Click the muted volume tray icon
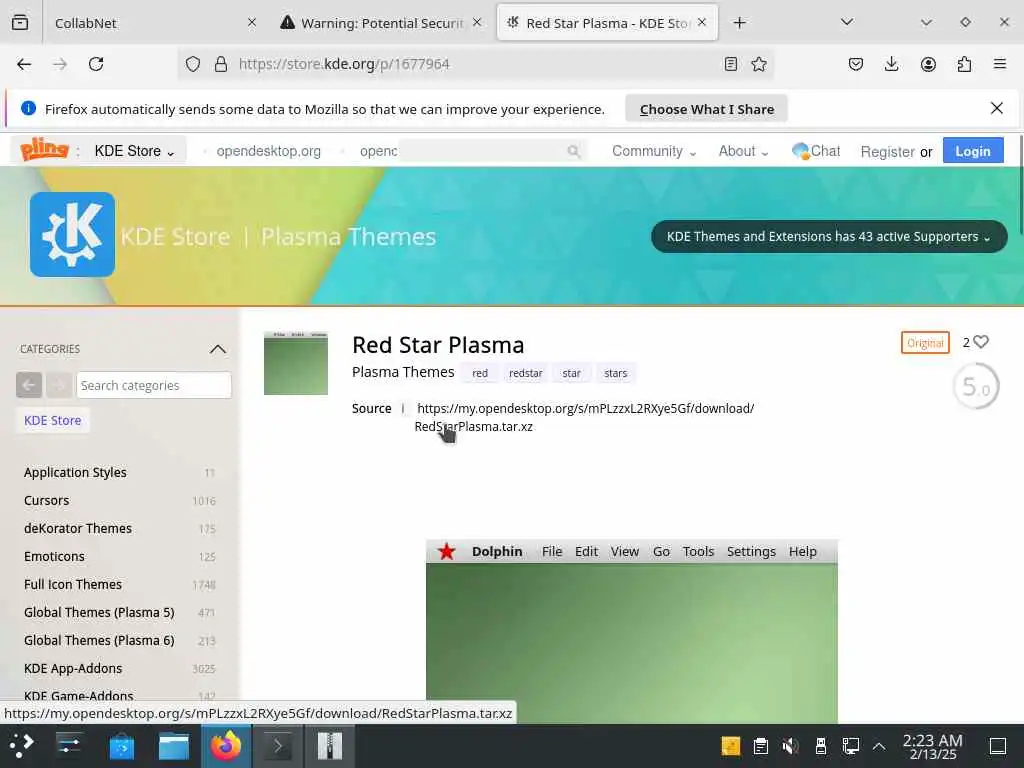 (x=790, y=746)
